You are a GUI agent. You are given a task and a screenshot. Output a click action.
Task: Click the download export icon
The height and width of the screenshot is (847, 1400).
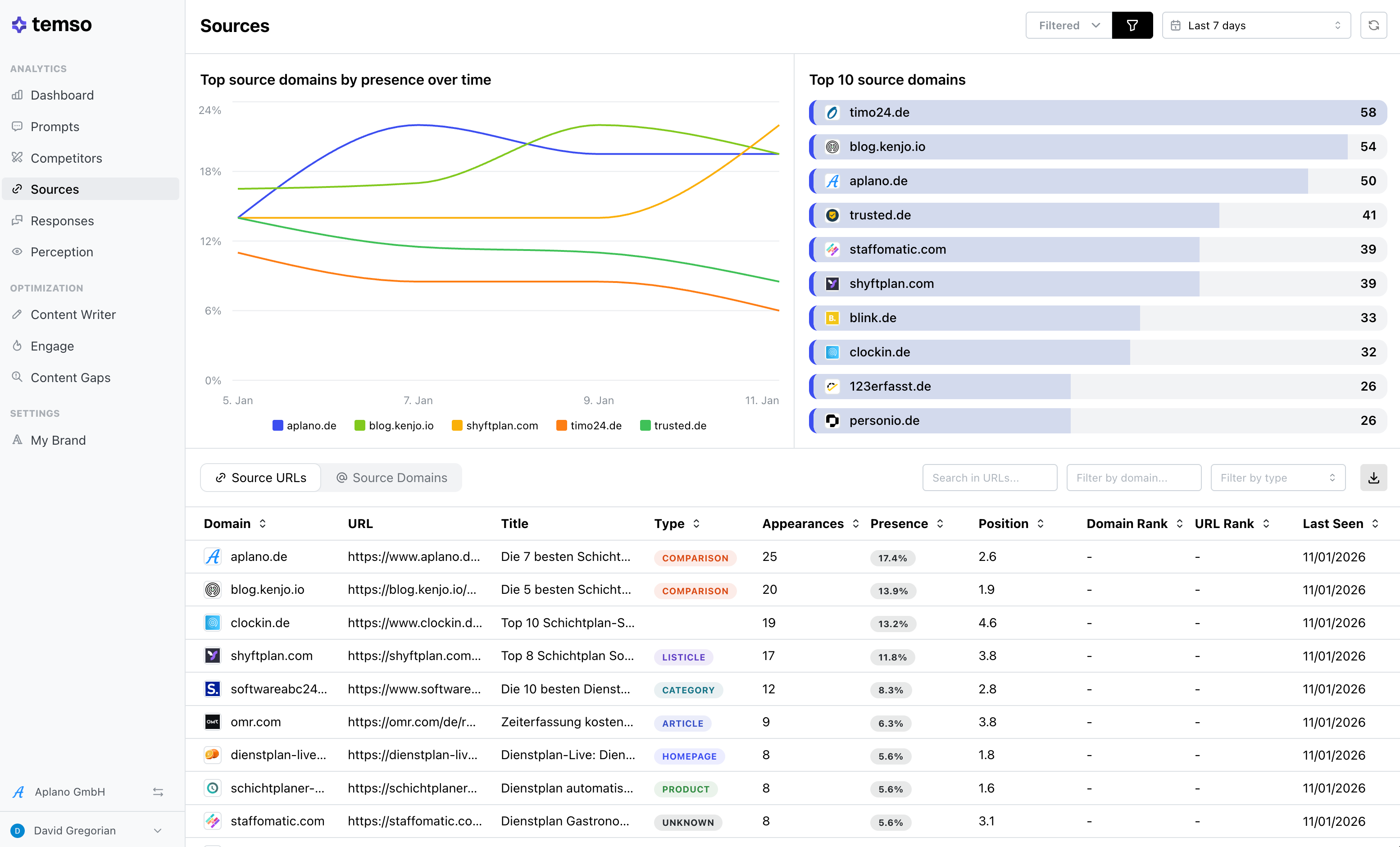point(1373,478)
